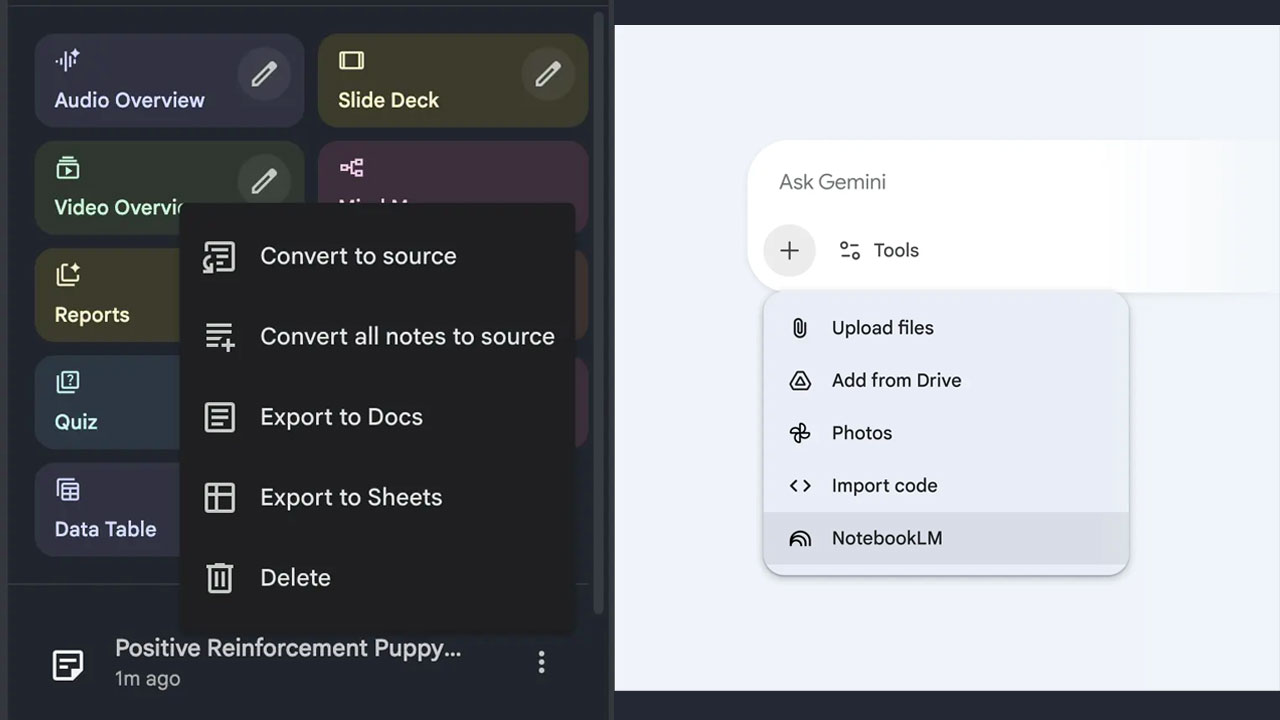Image resolution: width=1280 pixels, height=720 pixels.
Task: Select Convert to source menu option
Action: [x=357, y=256]
